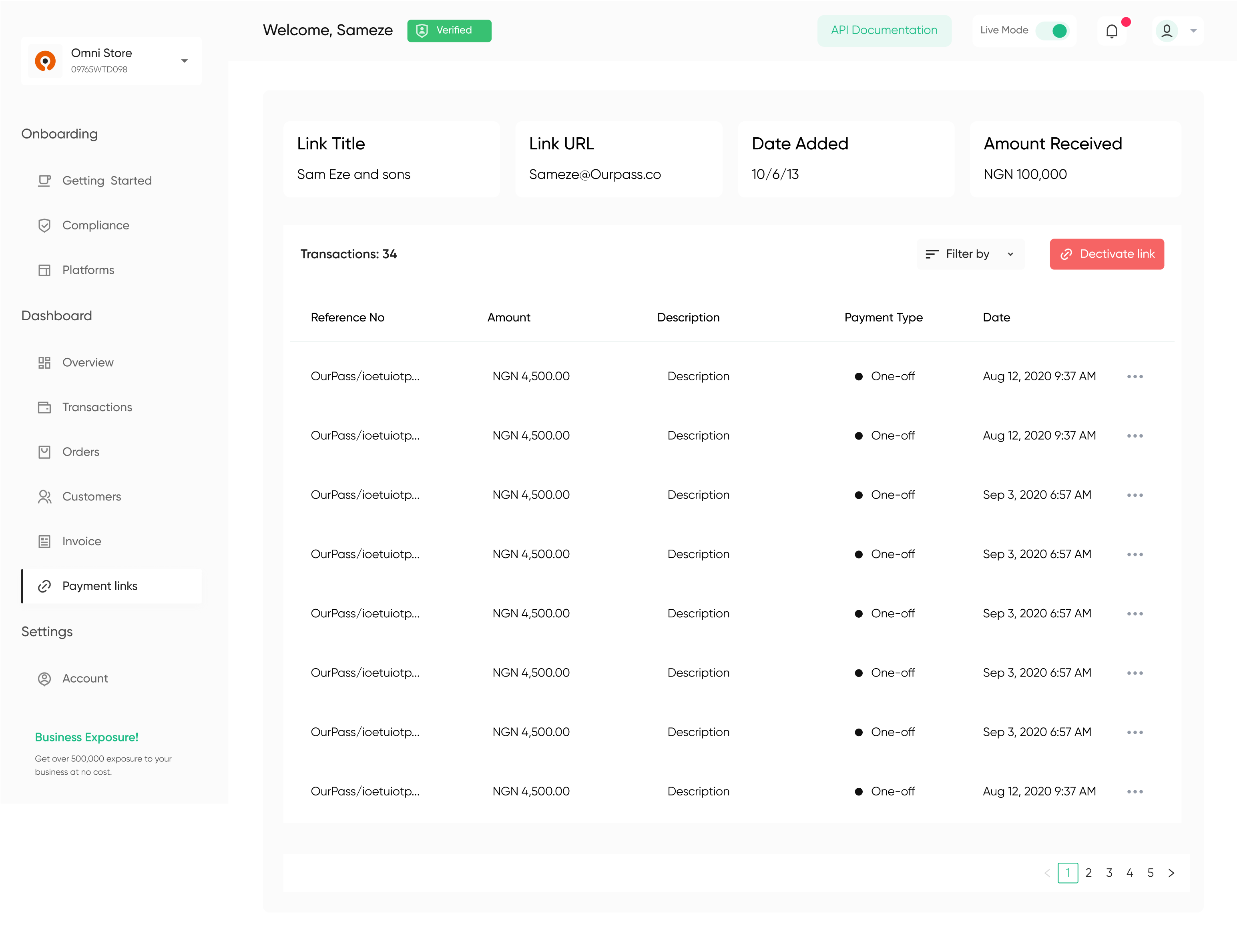Open Orders in sidebar
Screen dimensions: 1237x952
pos(81,452)
